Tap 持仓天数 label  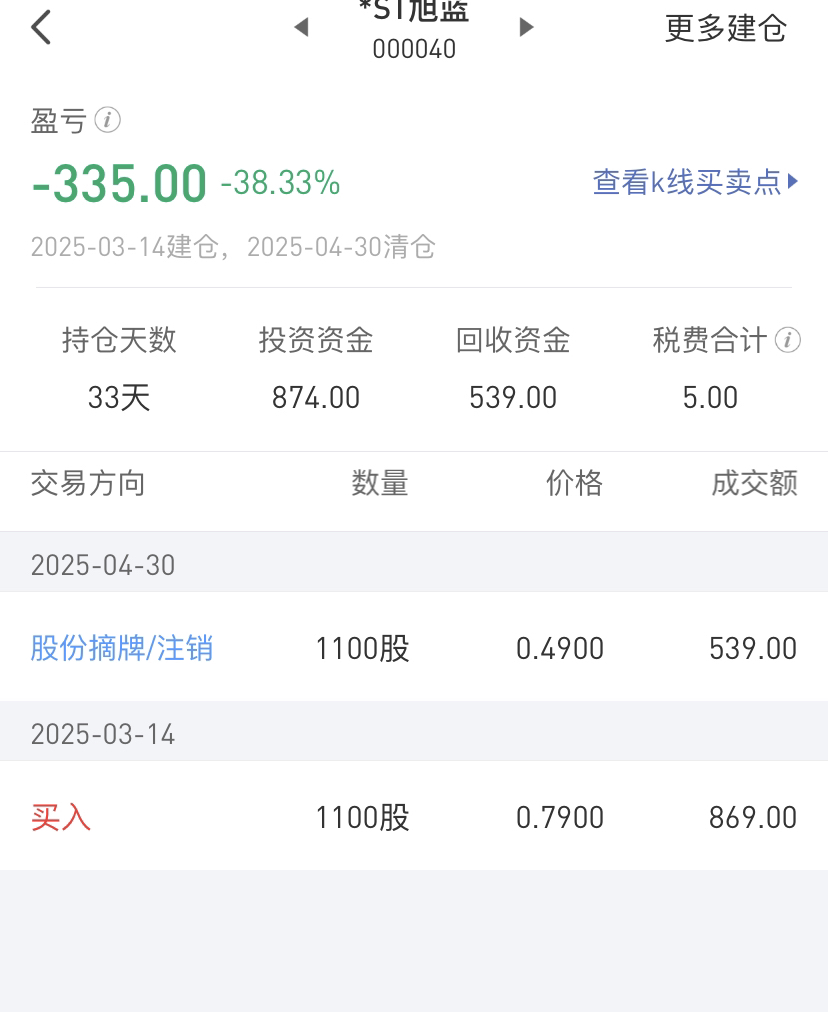coord(119,340)
